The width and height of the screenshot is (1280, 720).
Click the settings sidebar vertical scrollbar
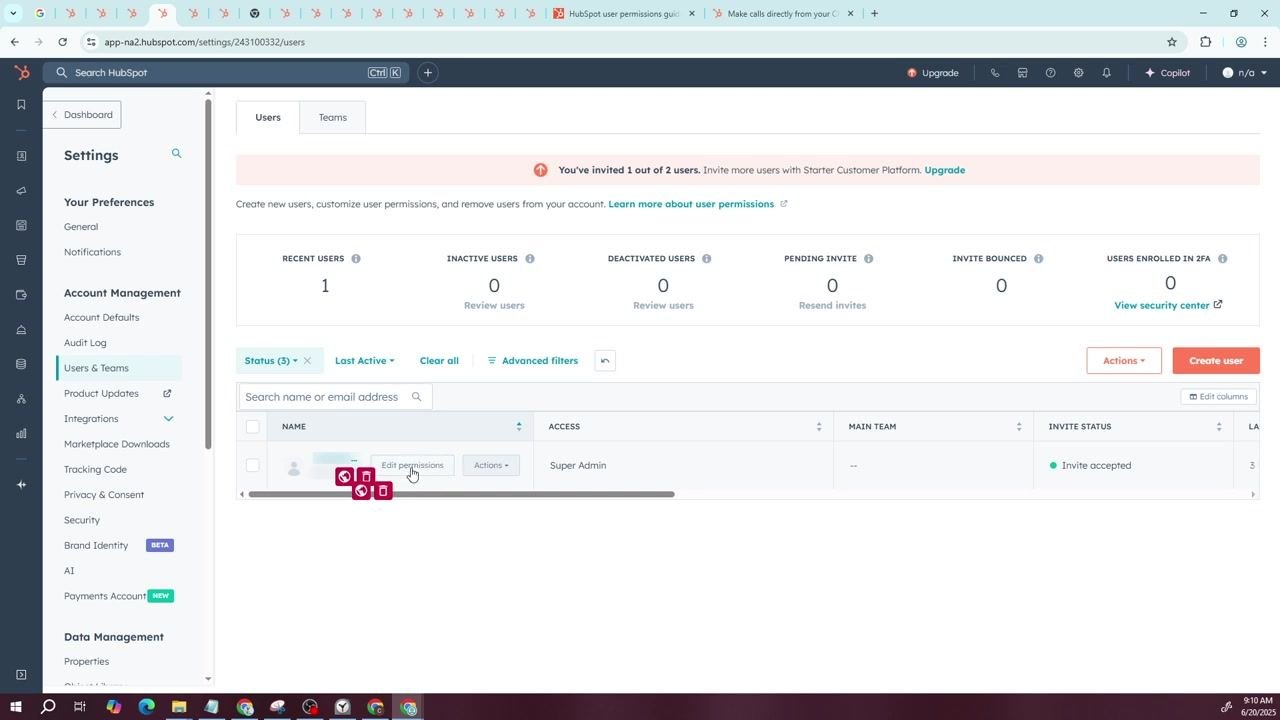[208, 275]
